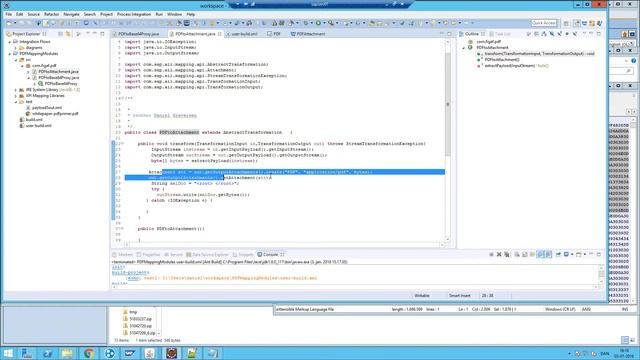This screenshot has width=640, height=360.
Task: Select the temp folder in Explorer window
Action: click(x=130, y=312)
